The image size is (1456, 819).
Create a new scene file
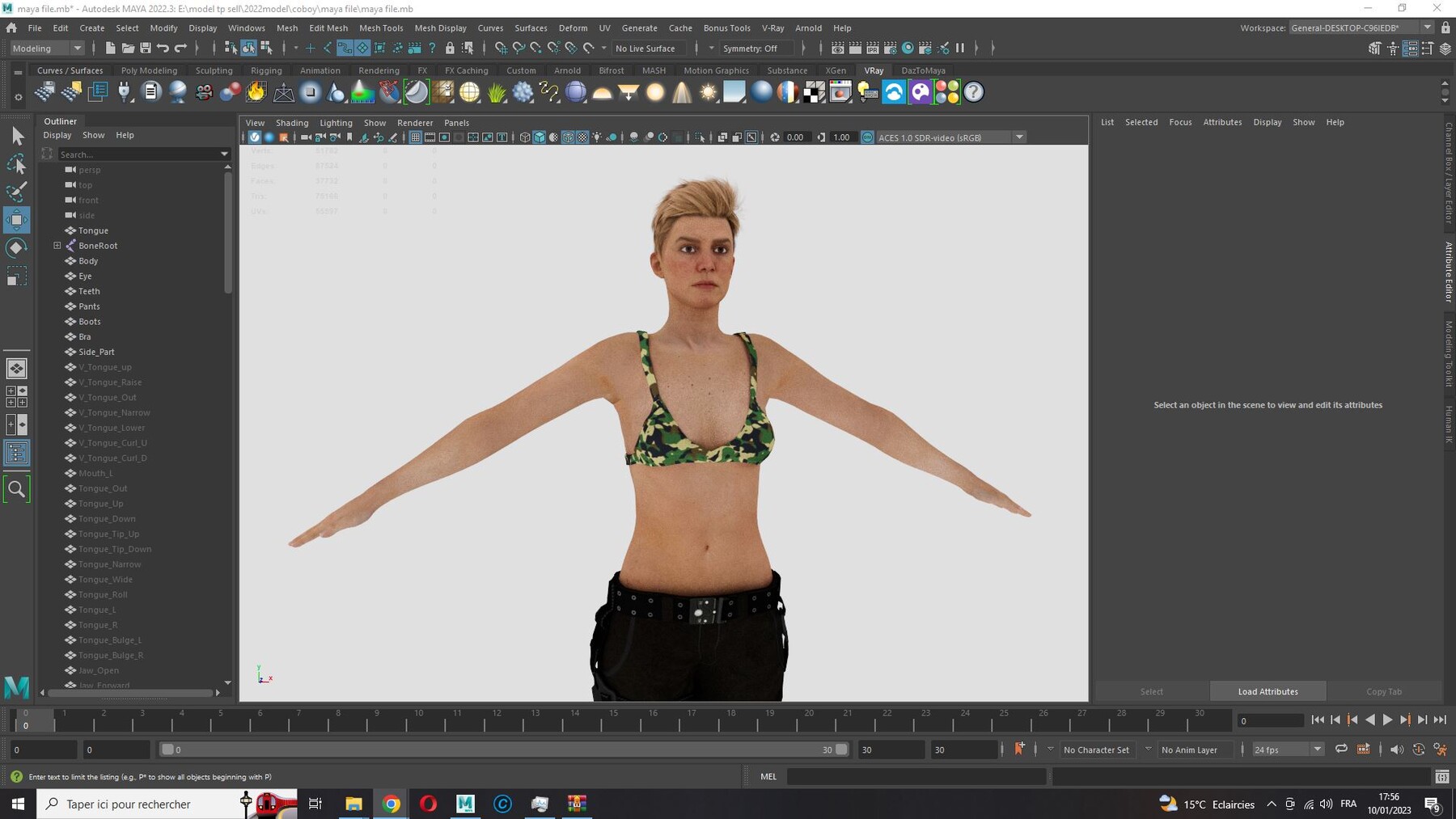tap(110, 49)
